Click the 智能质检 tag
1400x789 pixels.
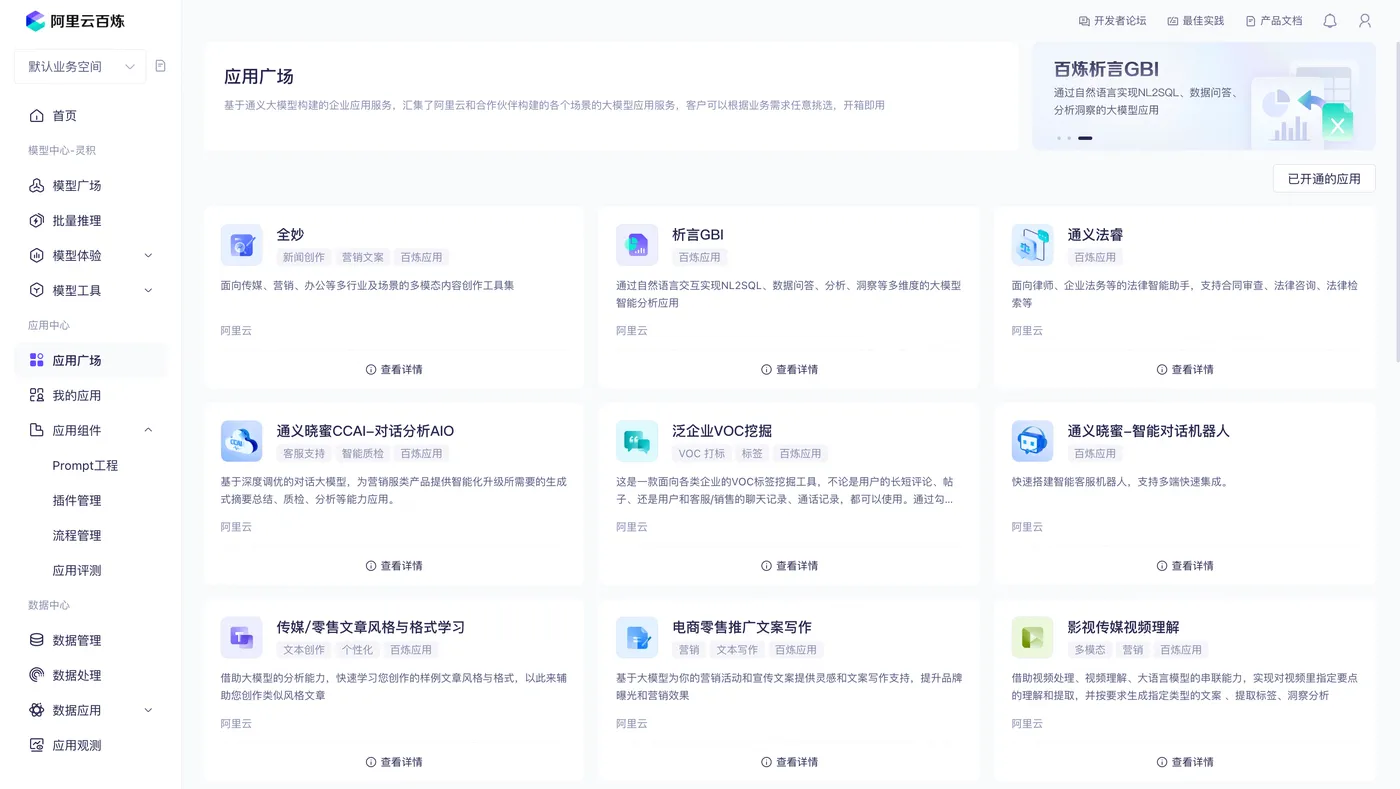[362, 454]
